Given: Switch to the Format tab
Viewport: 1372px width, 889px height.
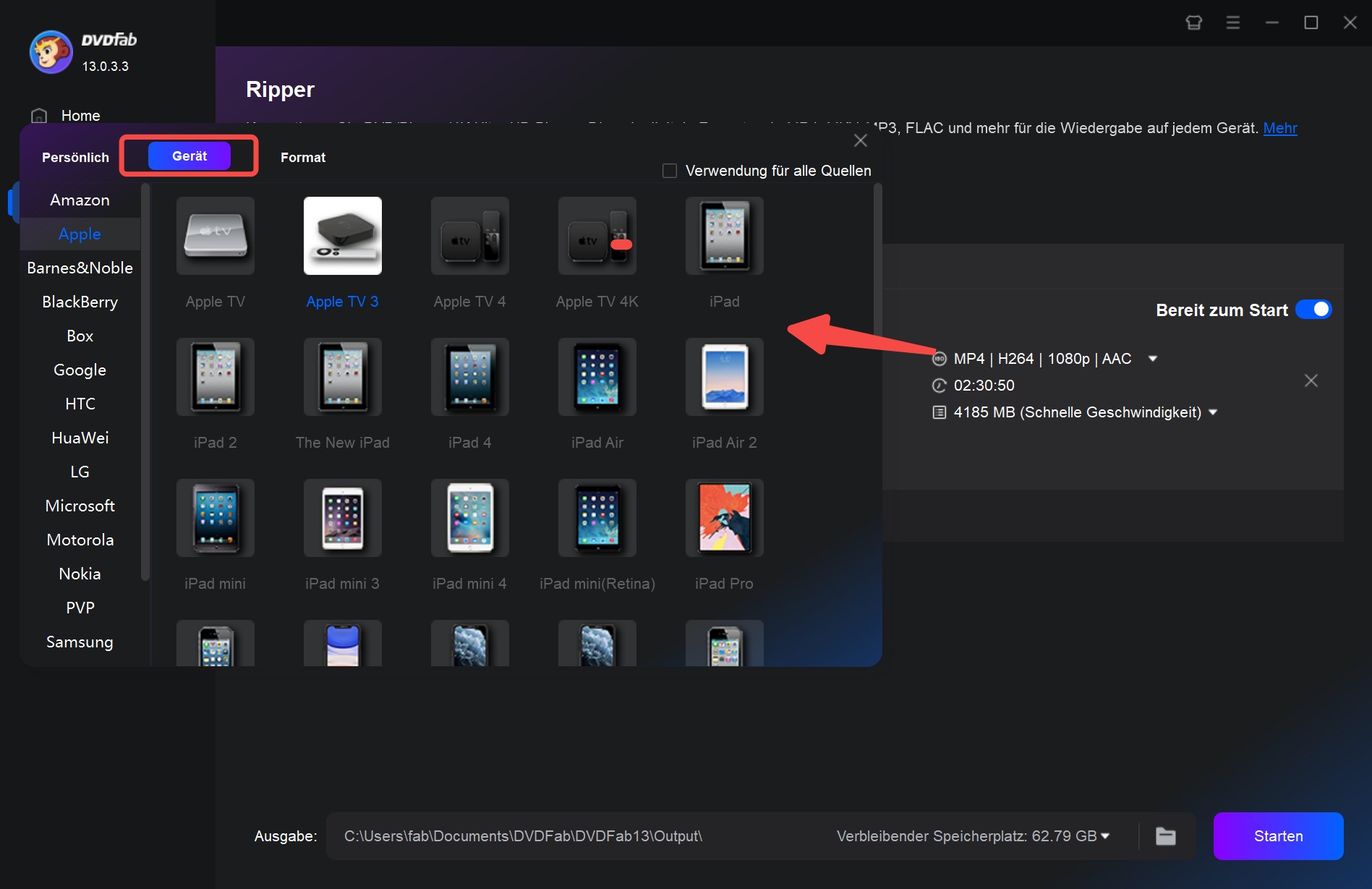Looking at the screenshot, I should tap(303, 157).
